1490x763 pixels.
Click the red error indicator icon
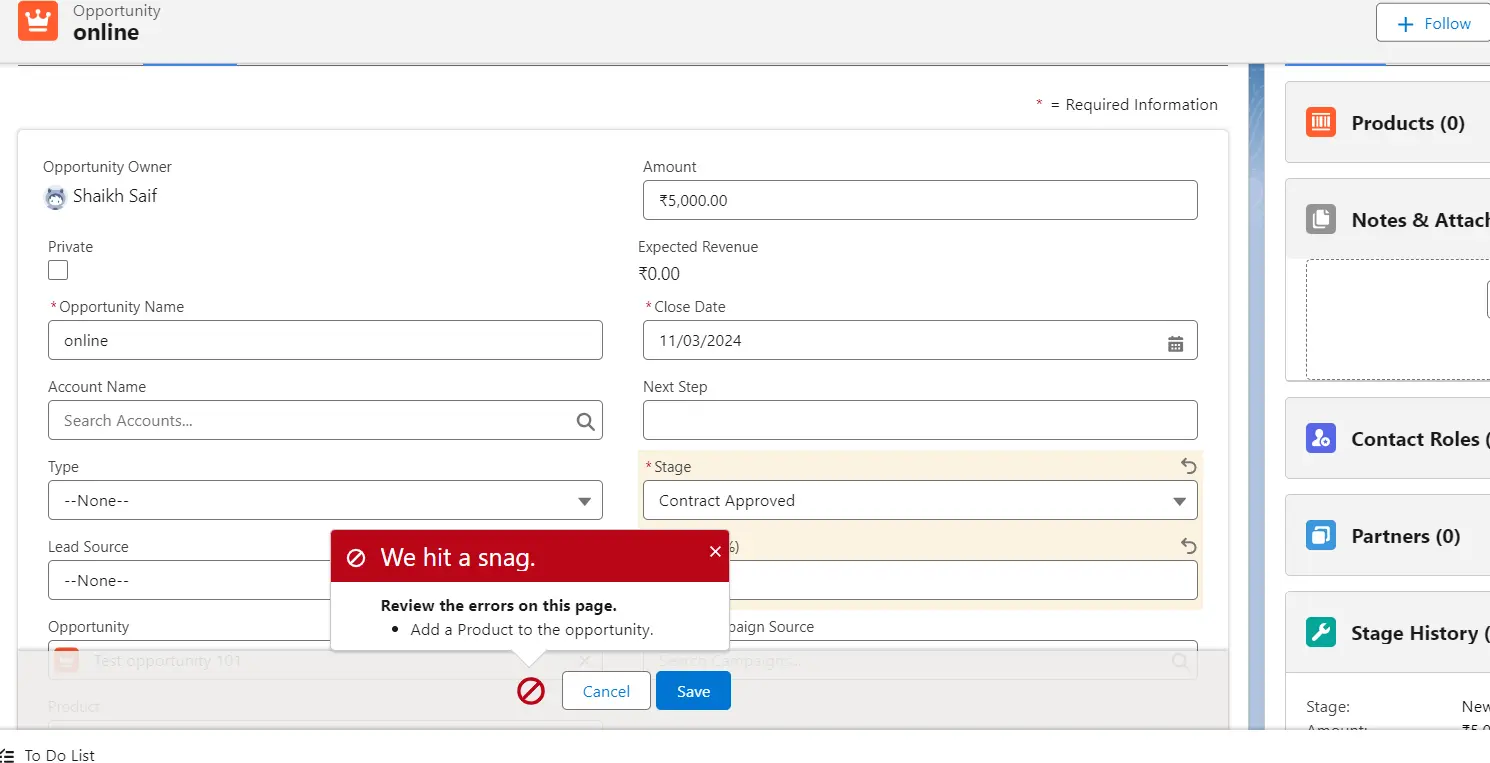pos(531,691)
